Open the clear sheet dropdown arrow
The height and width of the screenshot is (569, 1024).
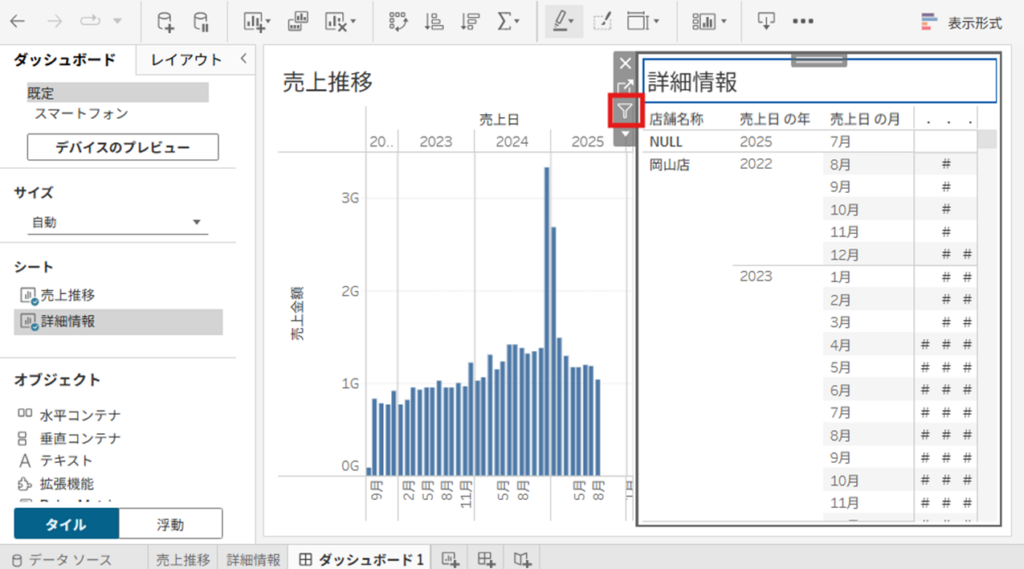[353, 22]
